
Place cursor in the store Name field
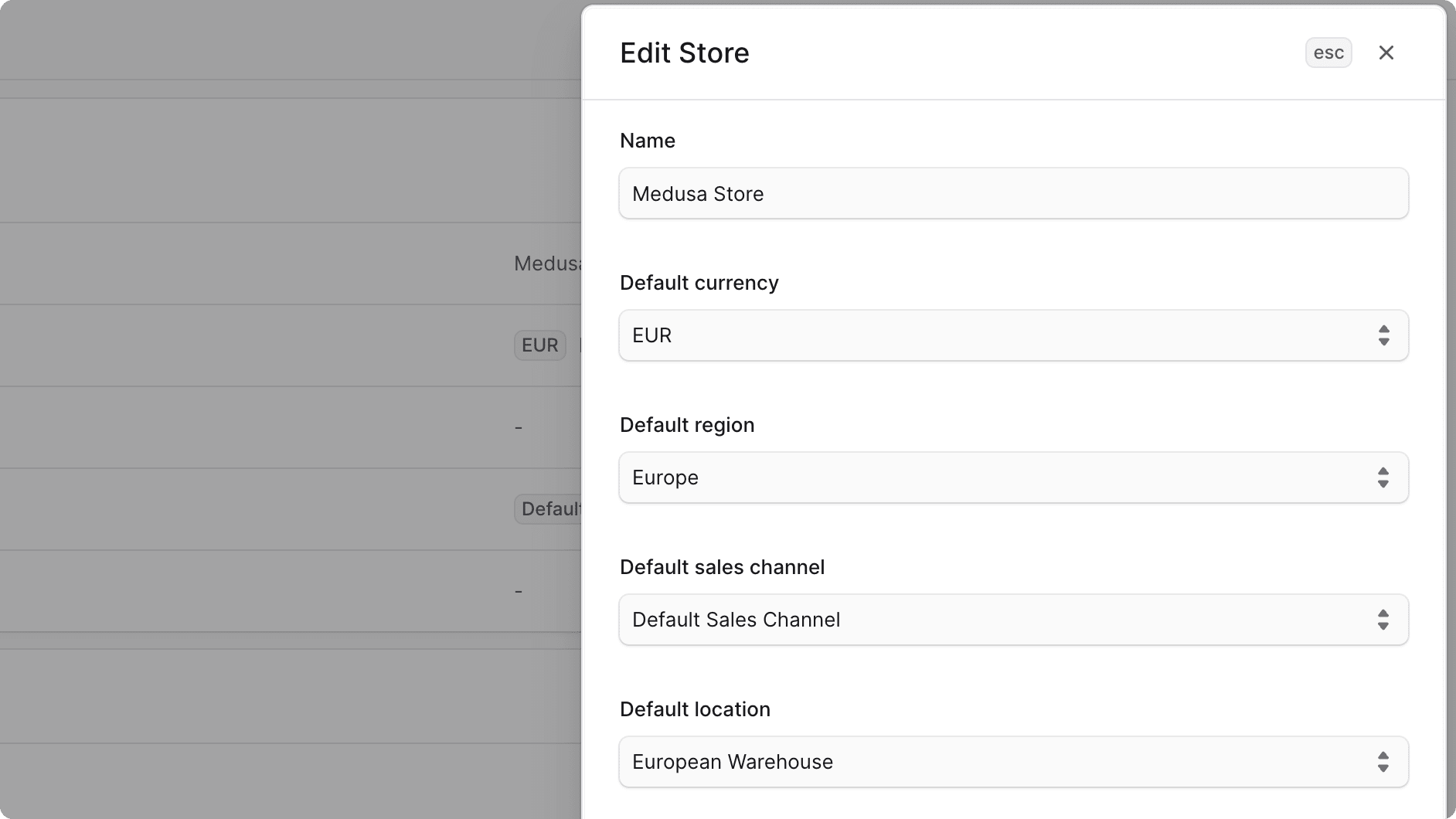click(1012, 193)
